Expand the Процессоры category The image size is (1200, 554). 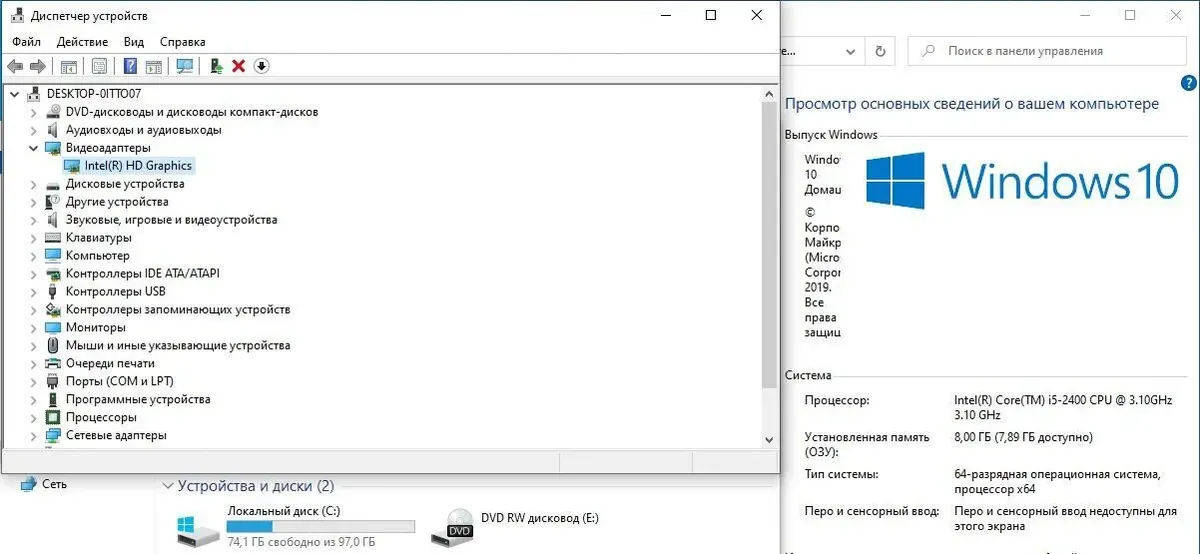(x=33, y=418)
